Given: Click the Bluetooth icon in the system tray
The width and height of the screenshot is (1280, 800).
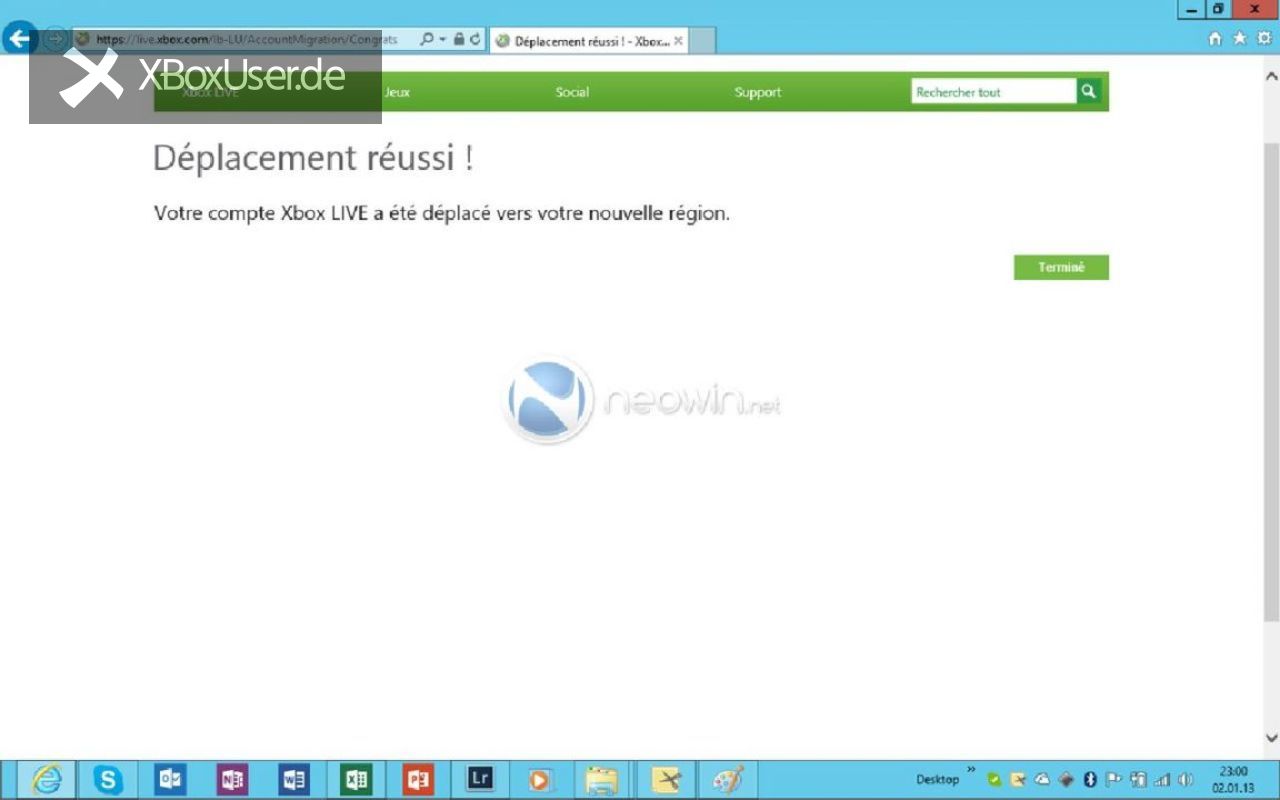Looking at the screenshot, I should click(1090, 780).
